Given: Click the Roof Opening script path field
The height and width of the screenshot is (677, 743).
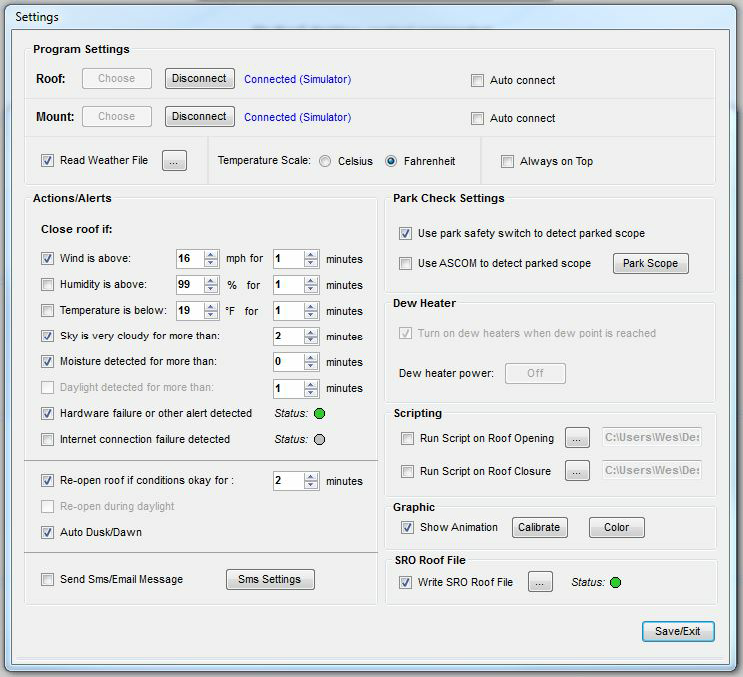Looking at the screenshot, I should (652, 438).
